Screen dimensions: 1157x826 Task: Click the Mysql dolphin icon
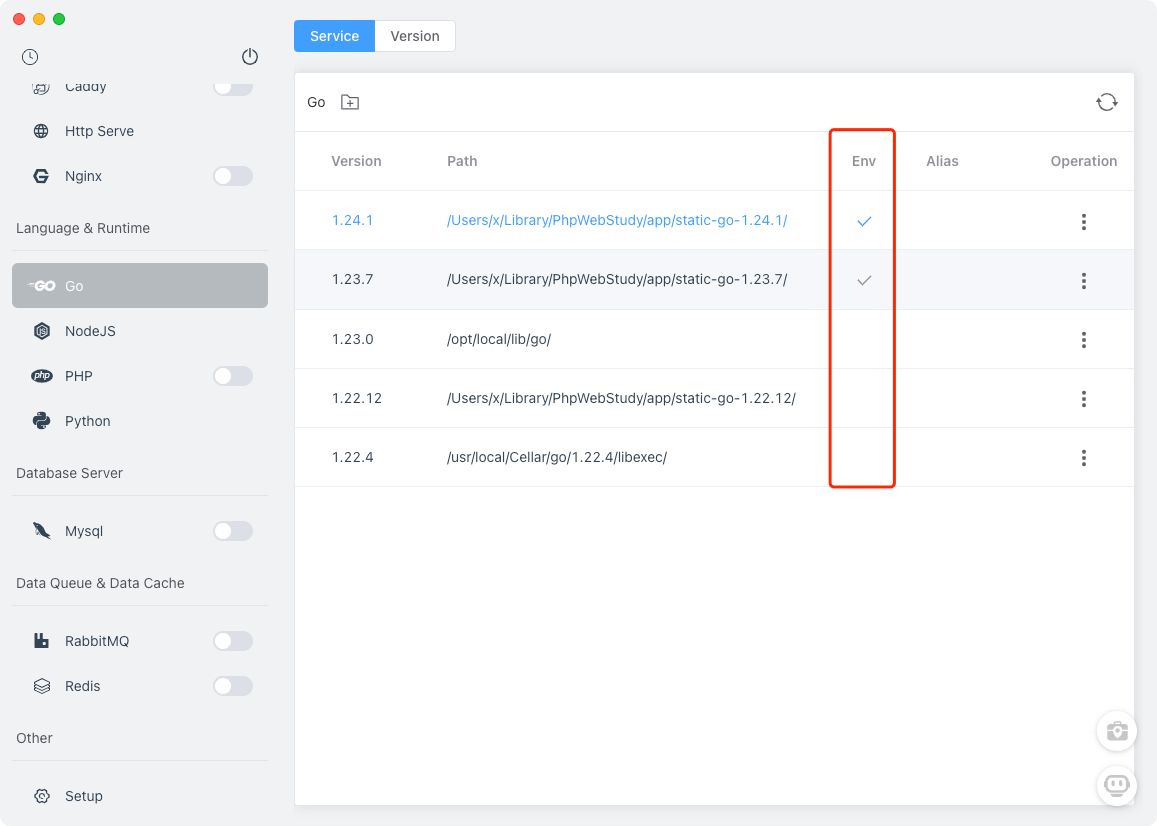click(x=41, y=531)
